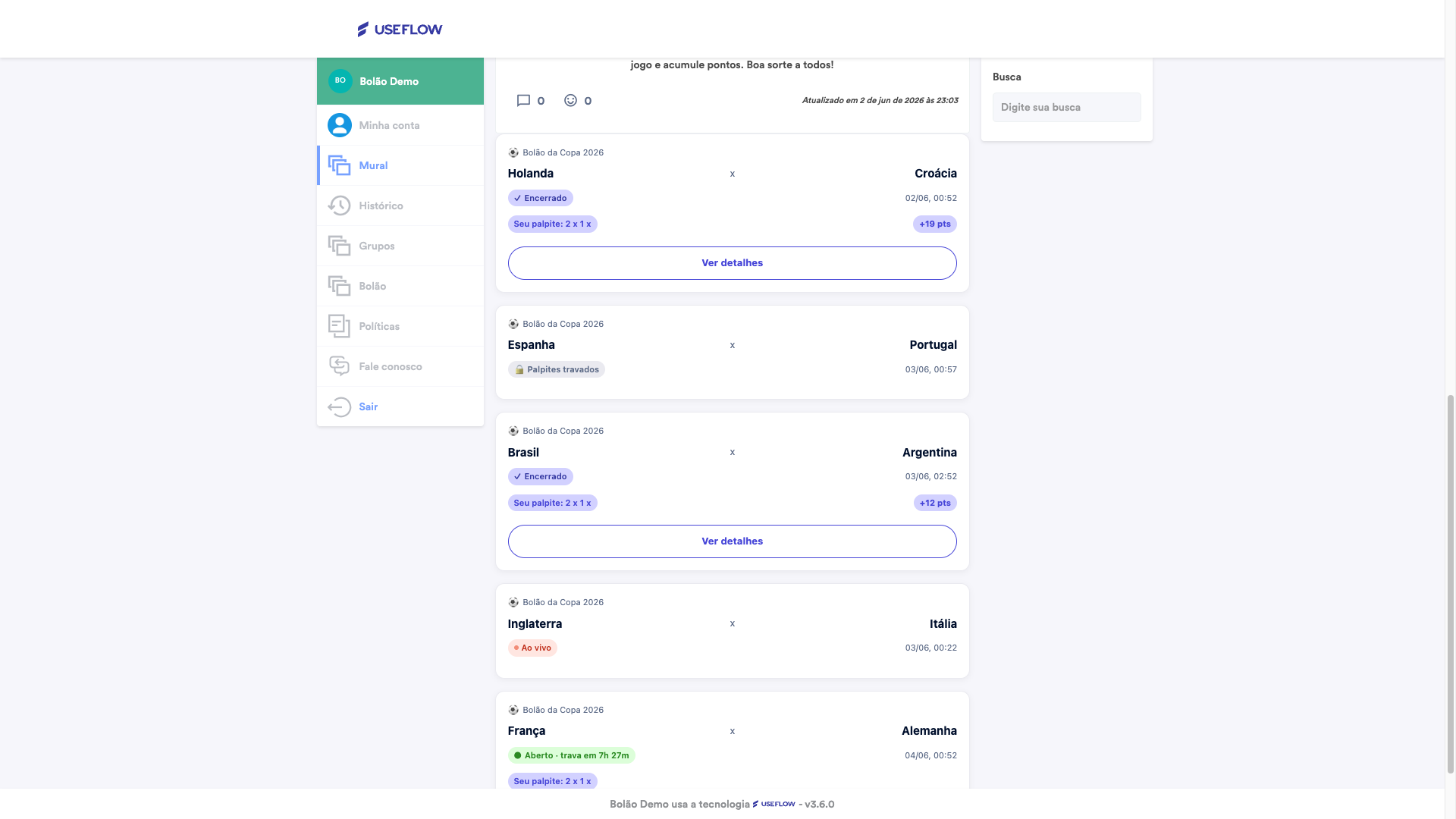Click the footer USEFLOW logo
1456x819 pixels.
tap(774, 804)
